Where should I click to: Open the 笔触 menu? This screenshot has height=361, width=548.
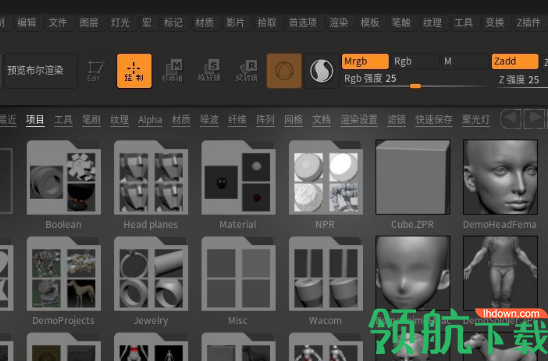[401, 23]
